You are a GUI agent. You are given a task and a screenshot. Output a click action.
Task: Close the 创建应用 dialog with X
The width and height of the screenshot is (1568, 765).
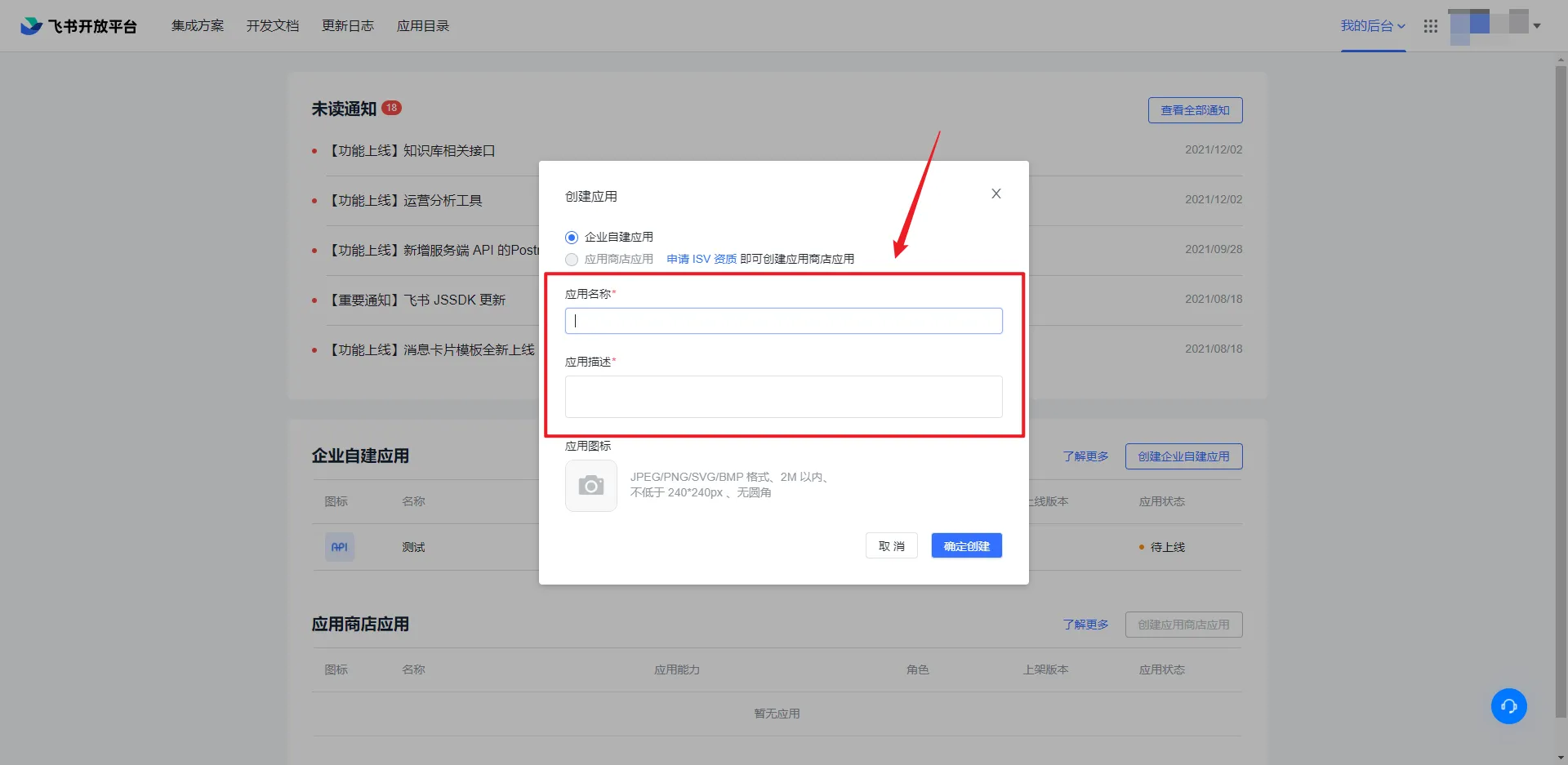coord(996,193)
